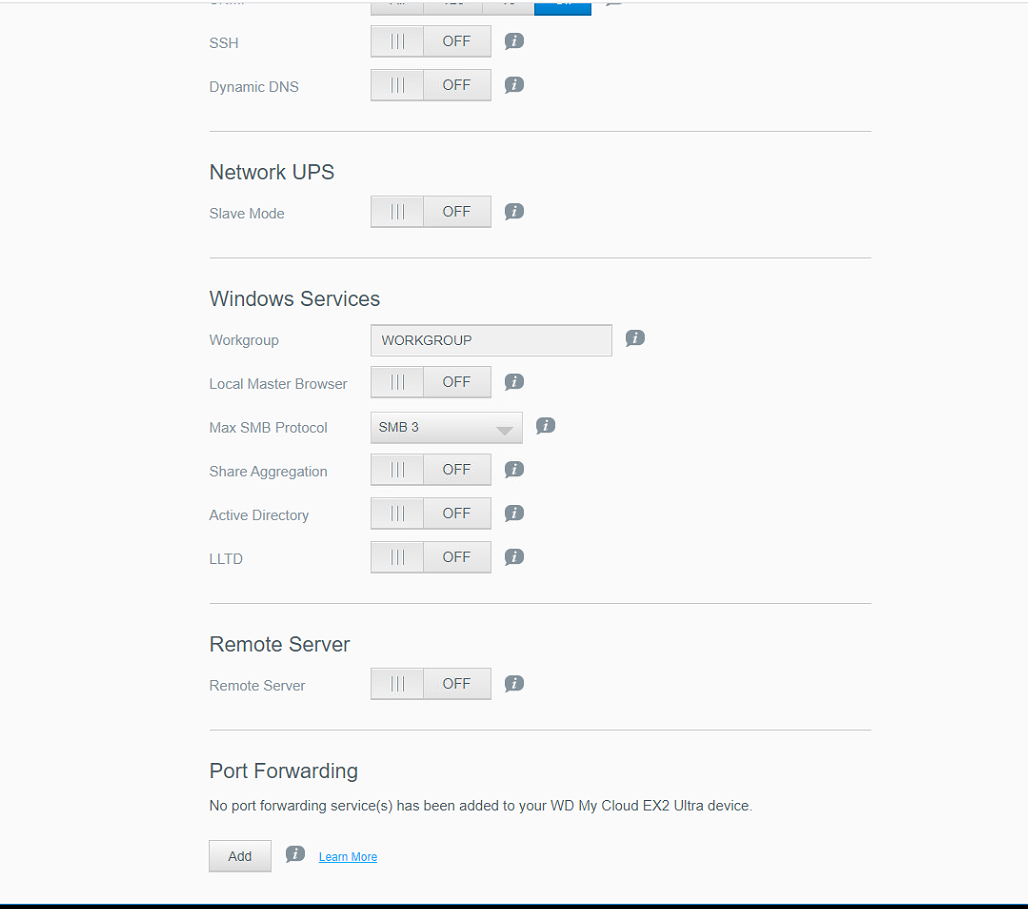Click the Share Aggregation info icon
Image resolution: width=1028 pixels, height=909 pixels.
coord(514,469)
